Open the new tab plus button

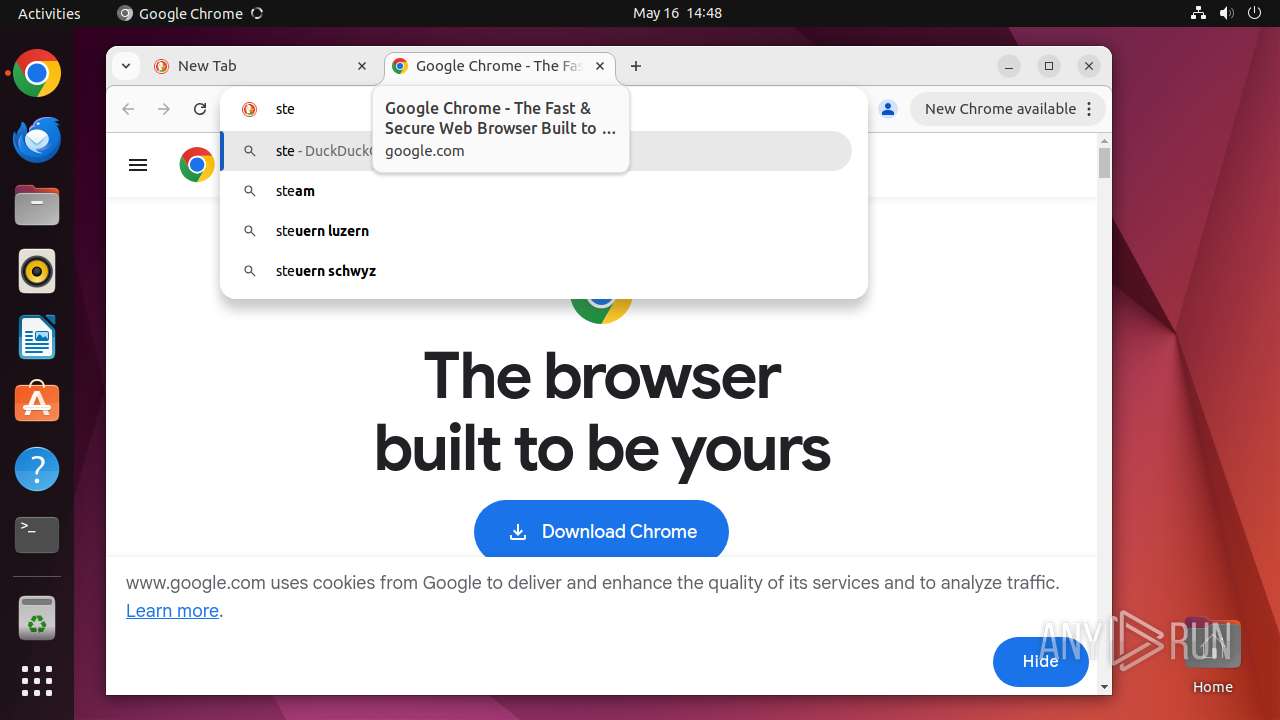tap(636, 66)
